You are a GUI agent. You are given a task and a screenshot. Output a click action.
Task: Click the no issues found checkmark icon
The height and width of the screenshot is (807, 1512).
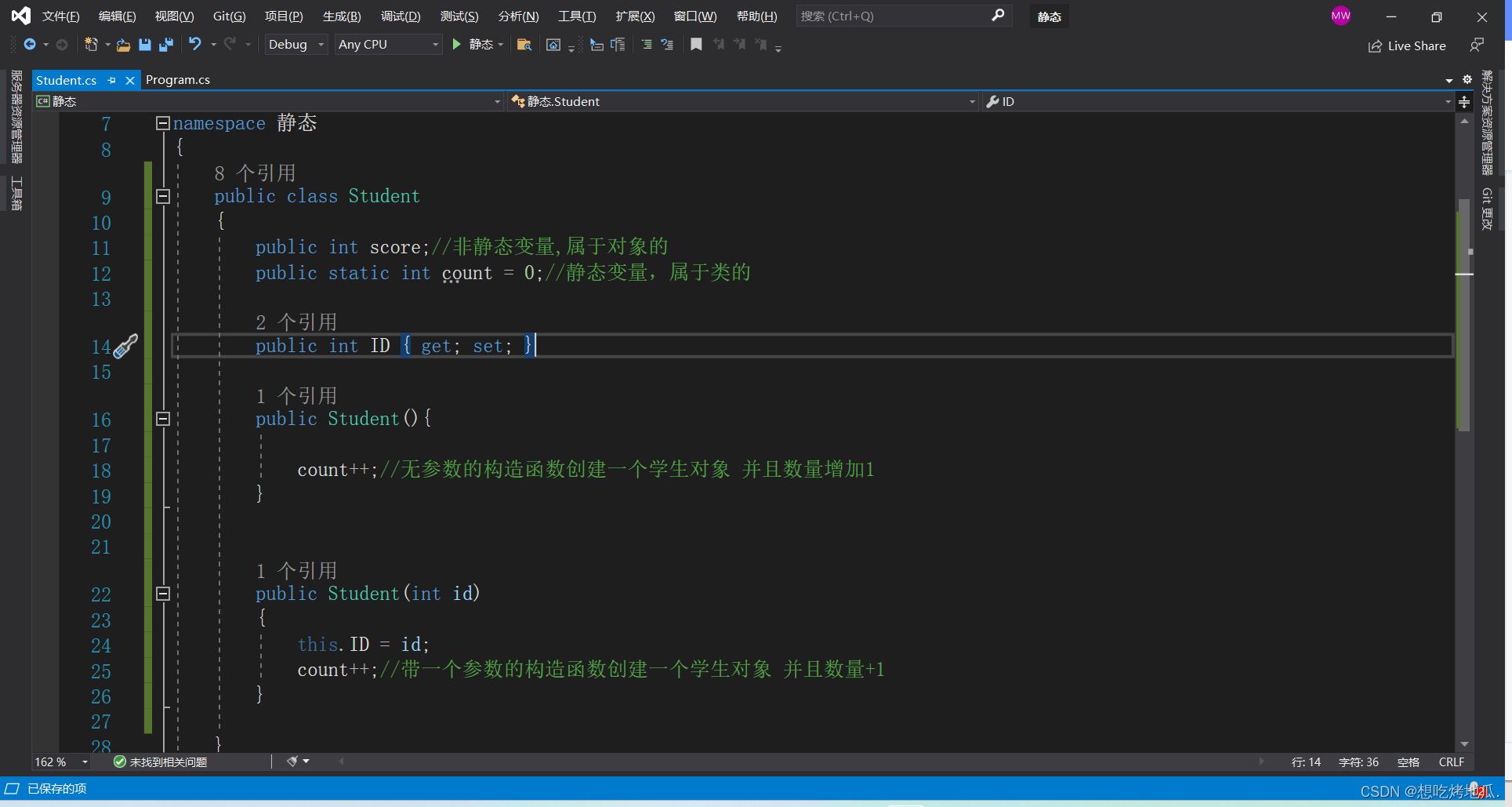(120, 762)
